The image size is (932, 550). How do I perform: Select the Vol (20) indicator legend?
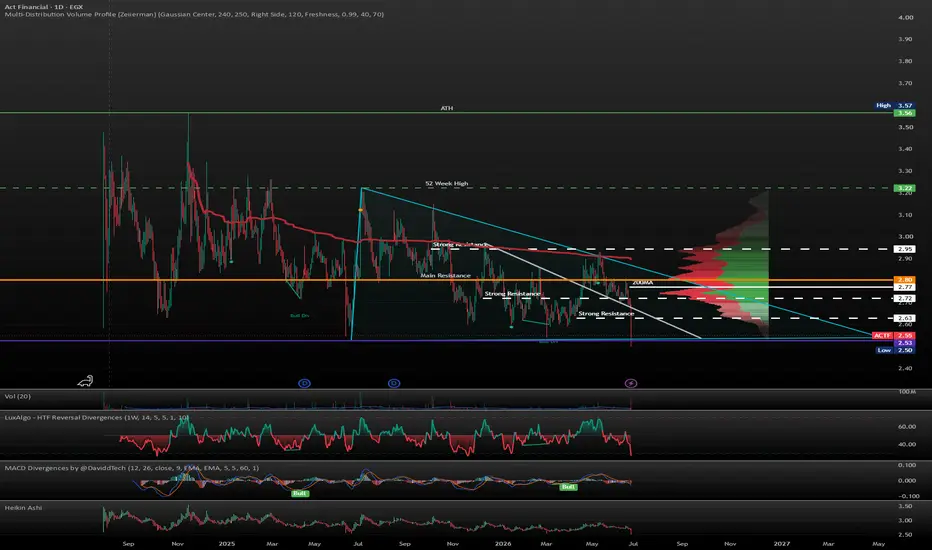[18, 396]
